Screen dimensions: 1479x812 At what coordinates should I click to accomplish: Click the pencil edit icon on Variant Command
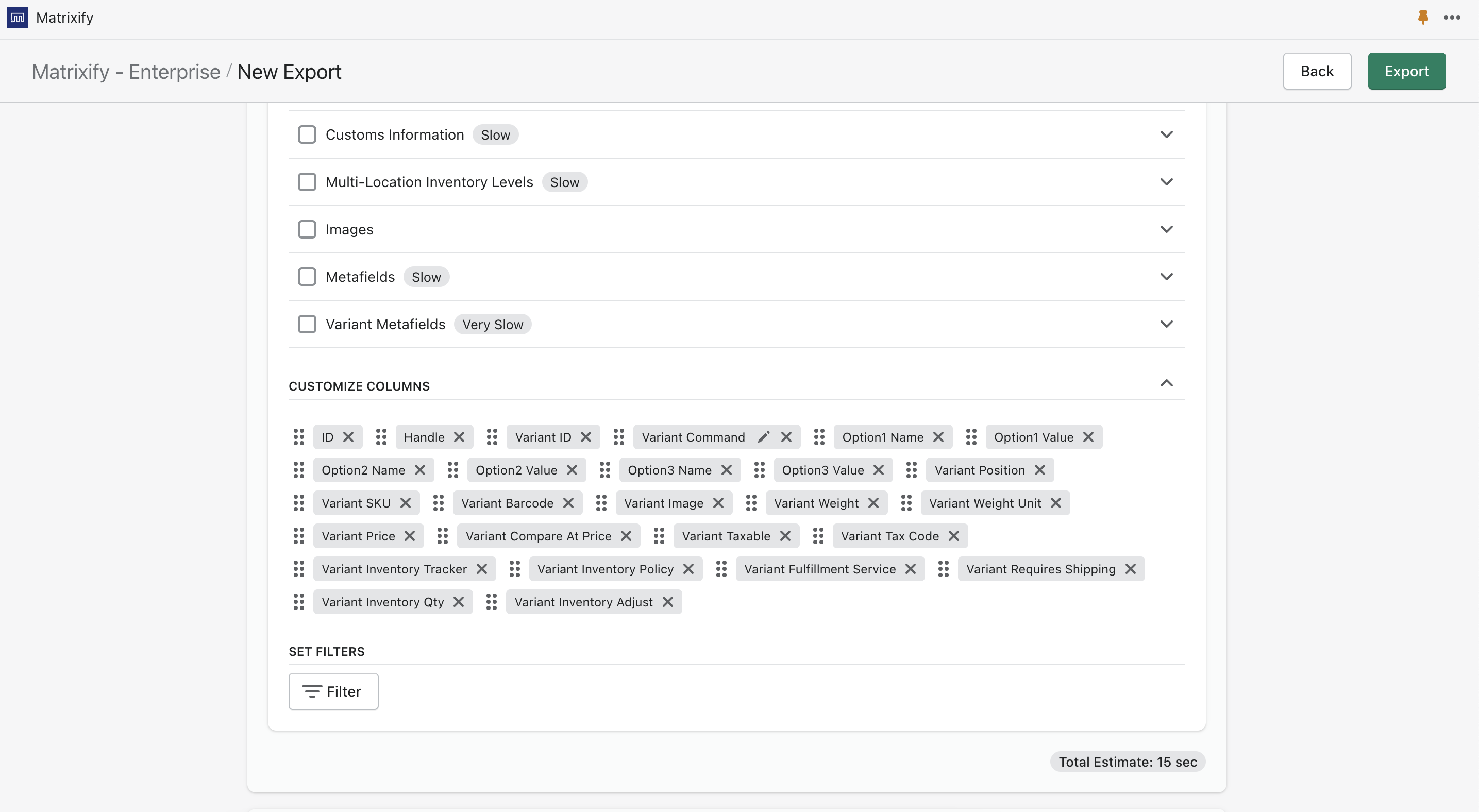[763, 437]
